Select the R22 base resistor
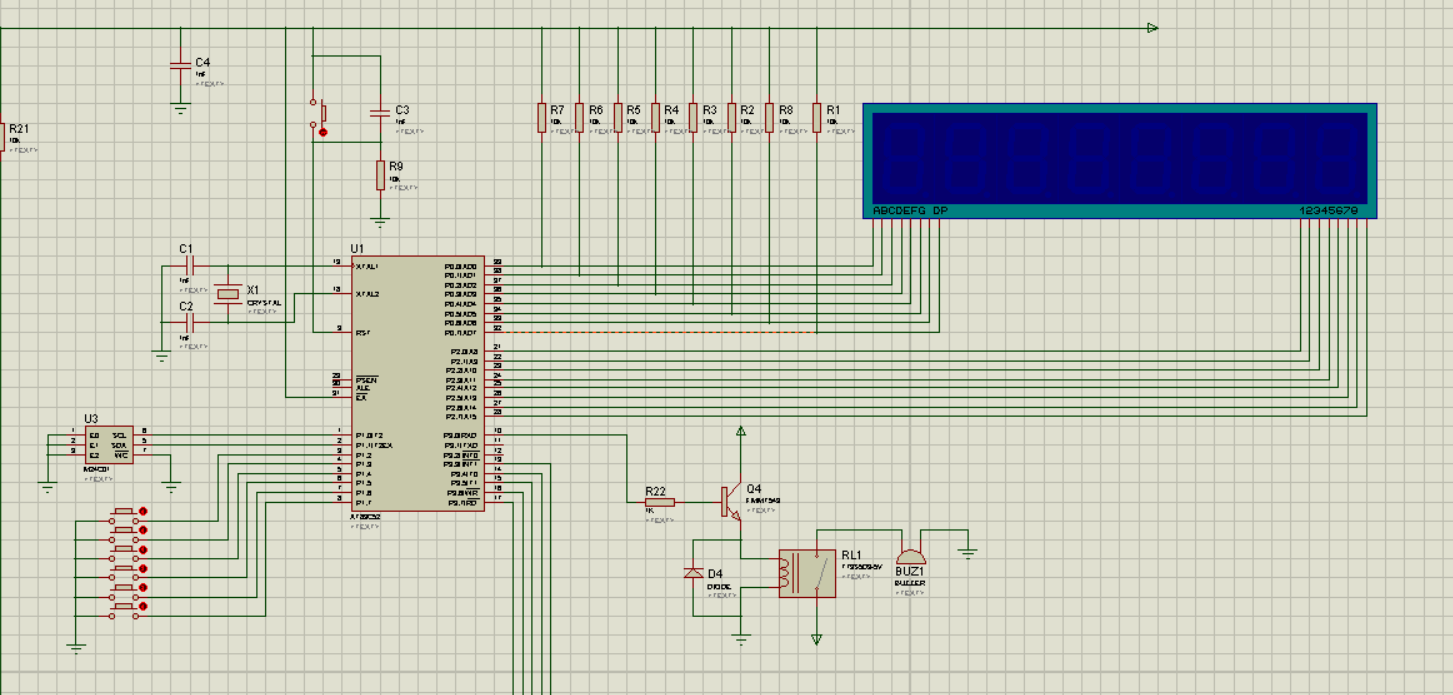This screenshot has width=1453, height=695. 660,502
